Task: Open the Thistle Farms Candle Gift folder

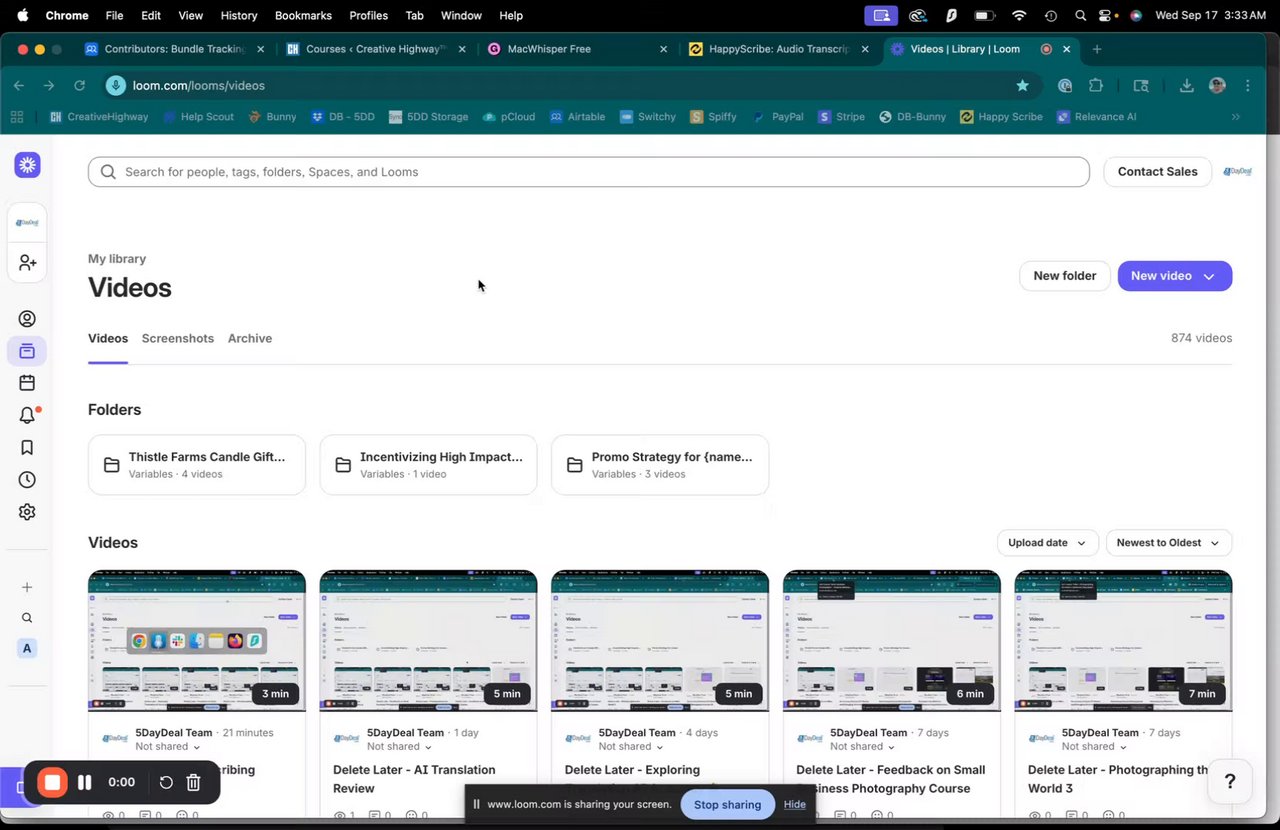Action: (x=197, y=465)
